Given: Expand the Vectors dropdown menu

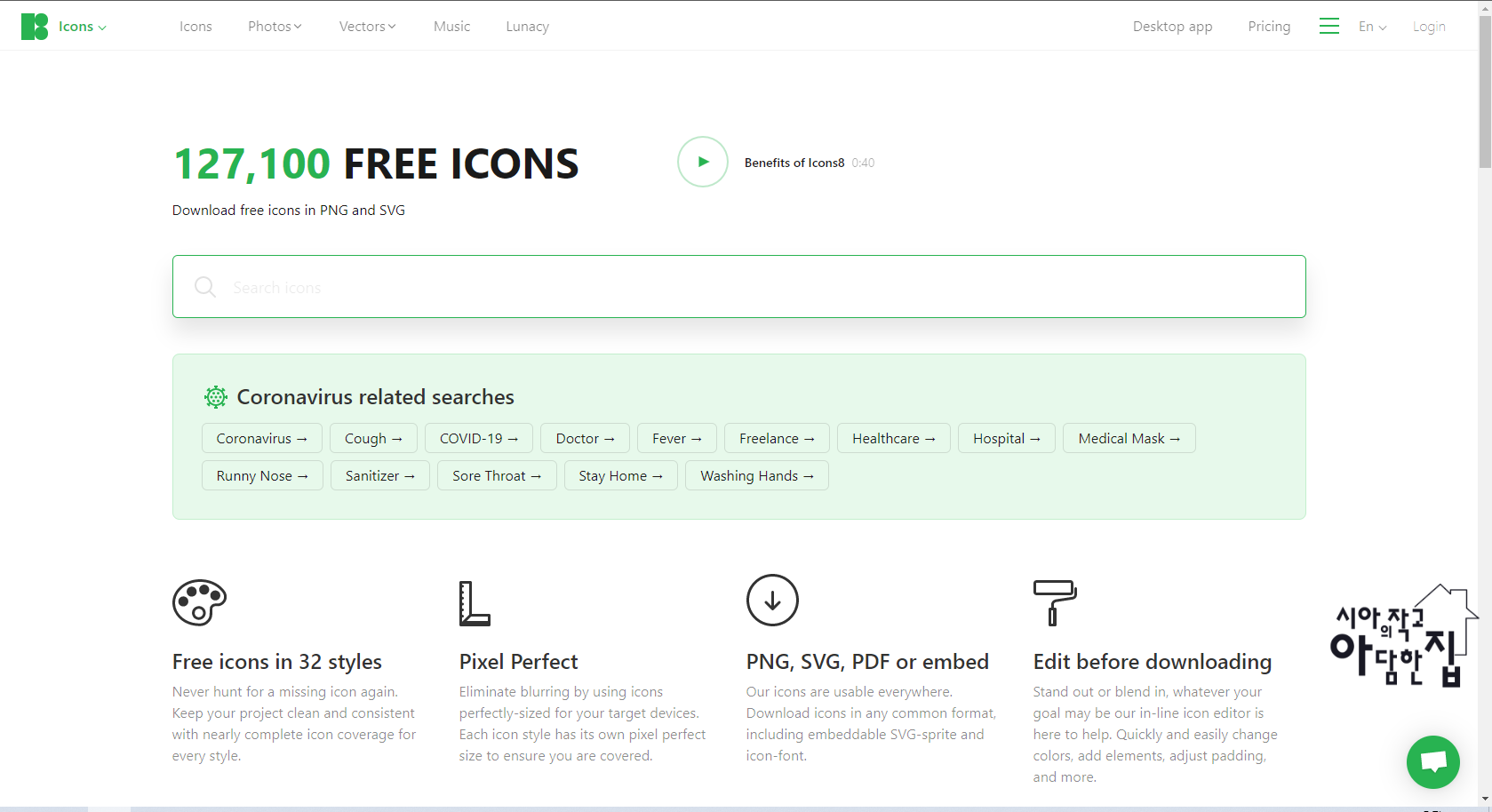Looking at the screenshot, I should 367,27.
